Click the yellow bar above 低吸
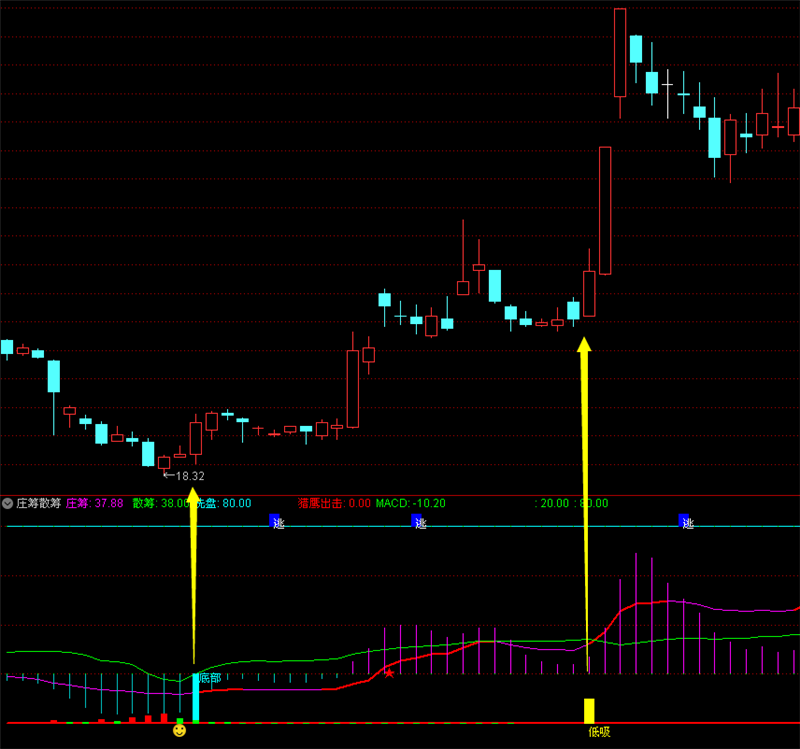Screen dimensions: 800x749 pos(589,711)
